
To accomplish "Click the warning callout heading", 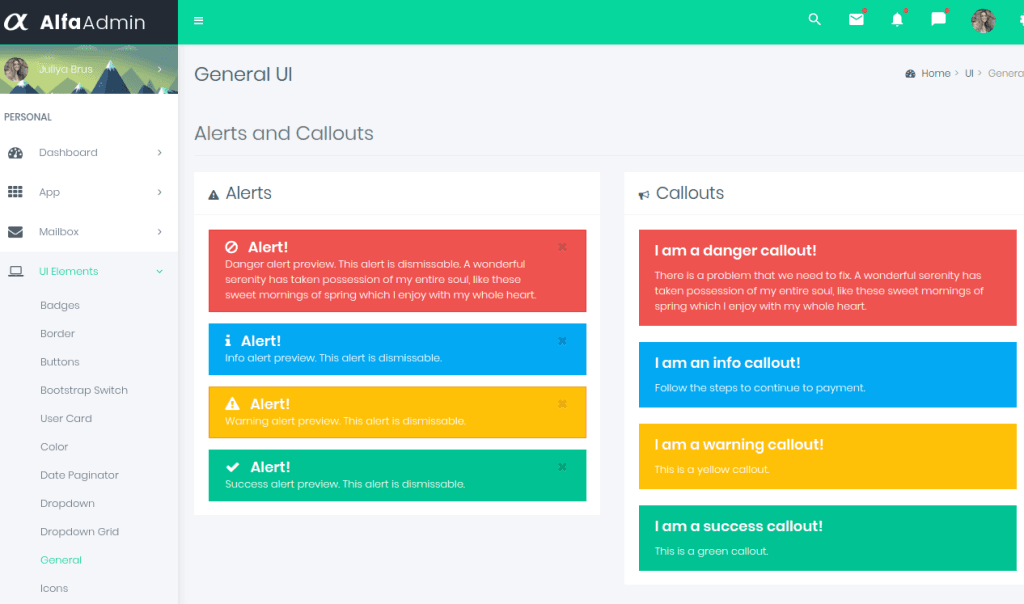I will click(739, 445).
